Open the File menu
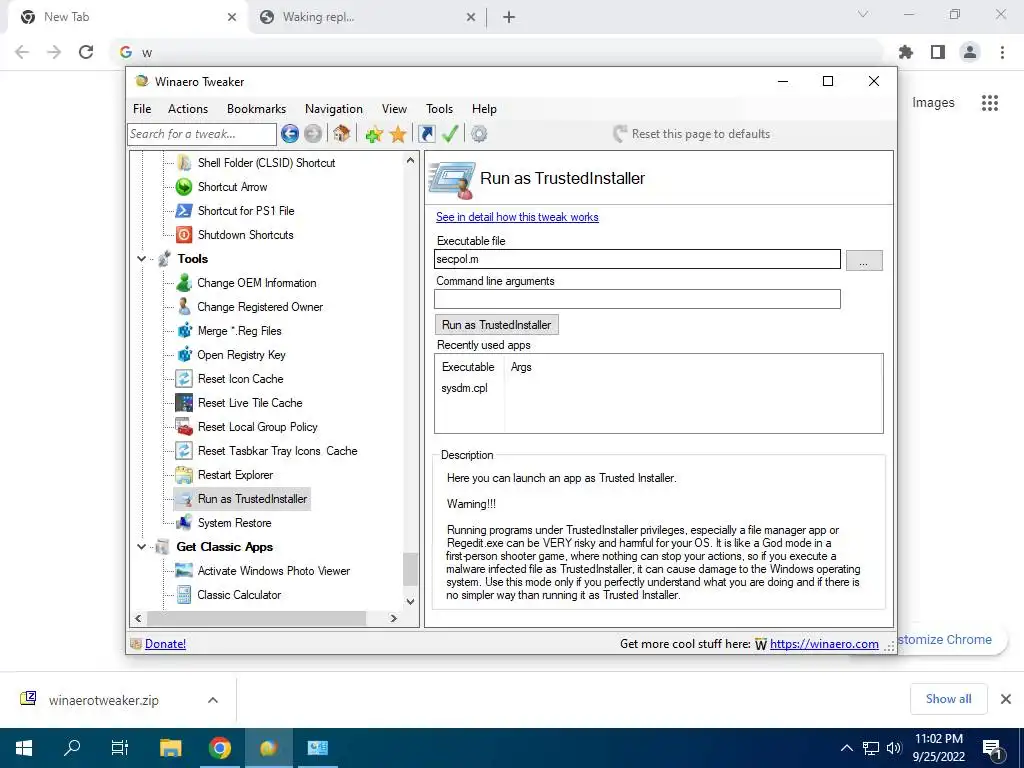Image resolution: width=1024 pixels, height=768 pixels. tap(142, 109)
